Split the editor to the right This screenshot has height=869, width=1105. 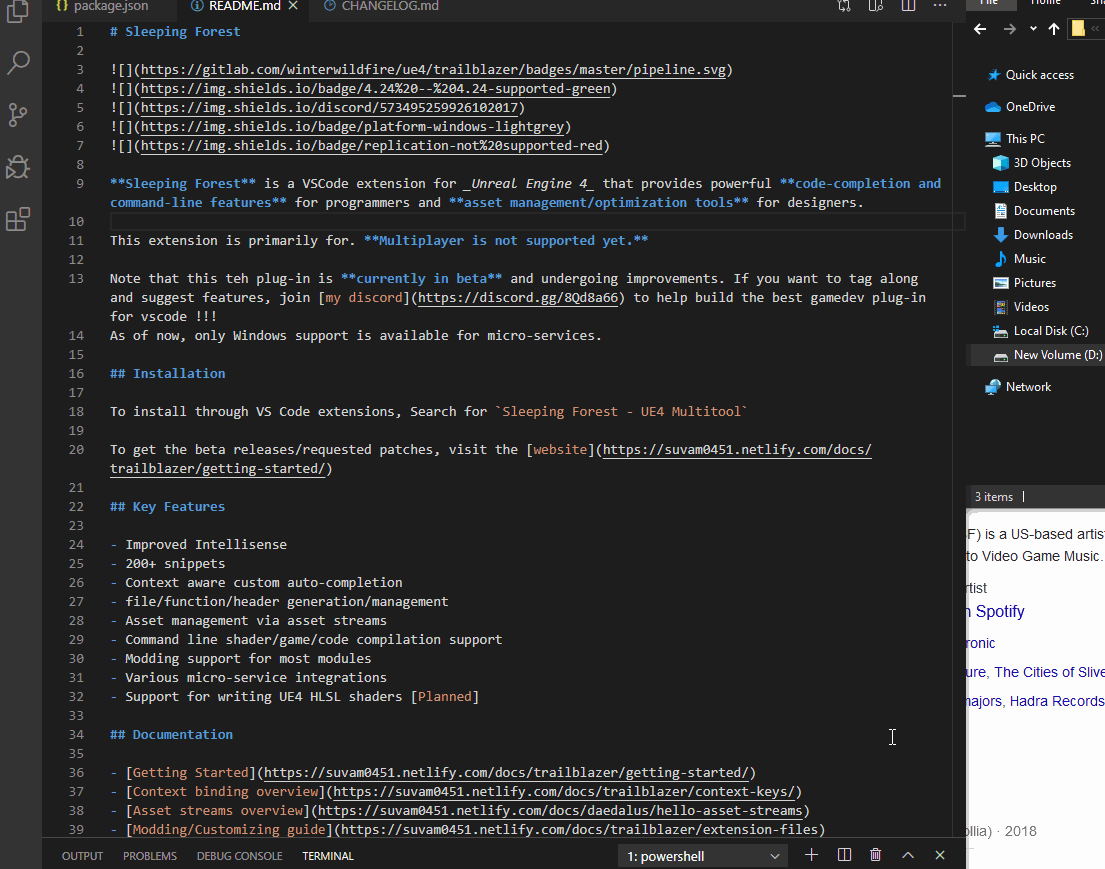tap(908, 6)
